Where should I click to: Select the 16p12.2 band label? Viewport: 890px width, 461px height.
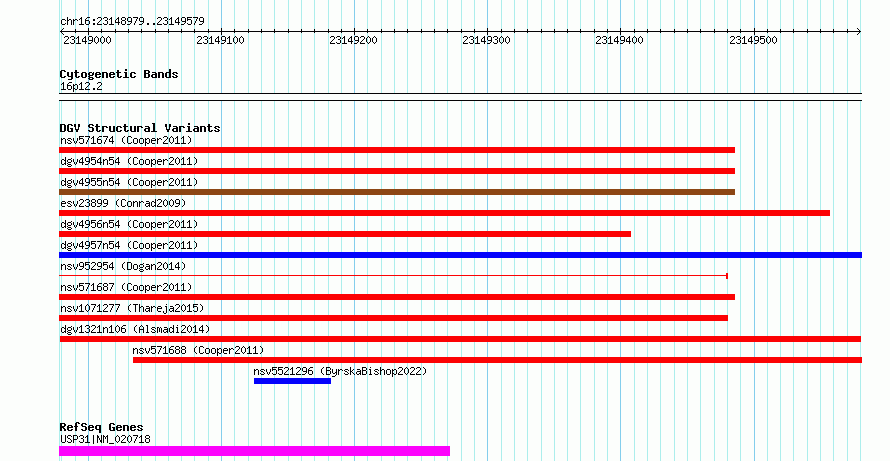(x=81, y=86)
